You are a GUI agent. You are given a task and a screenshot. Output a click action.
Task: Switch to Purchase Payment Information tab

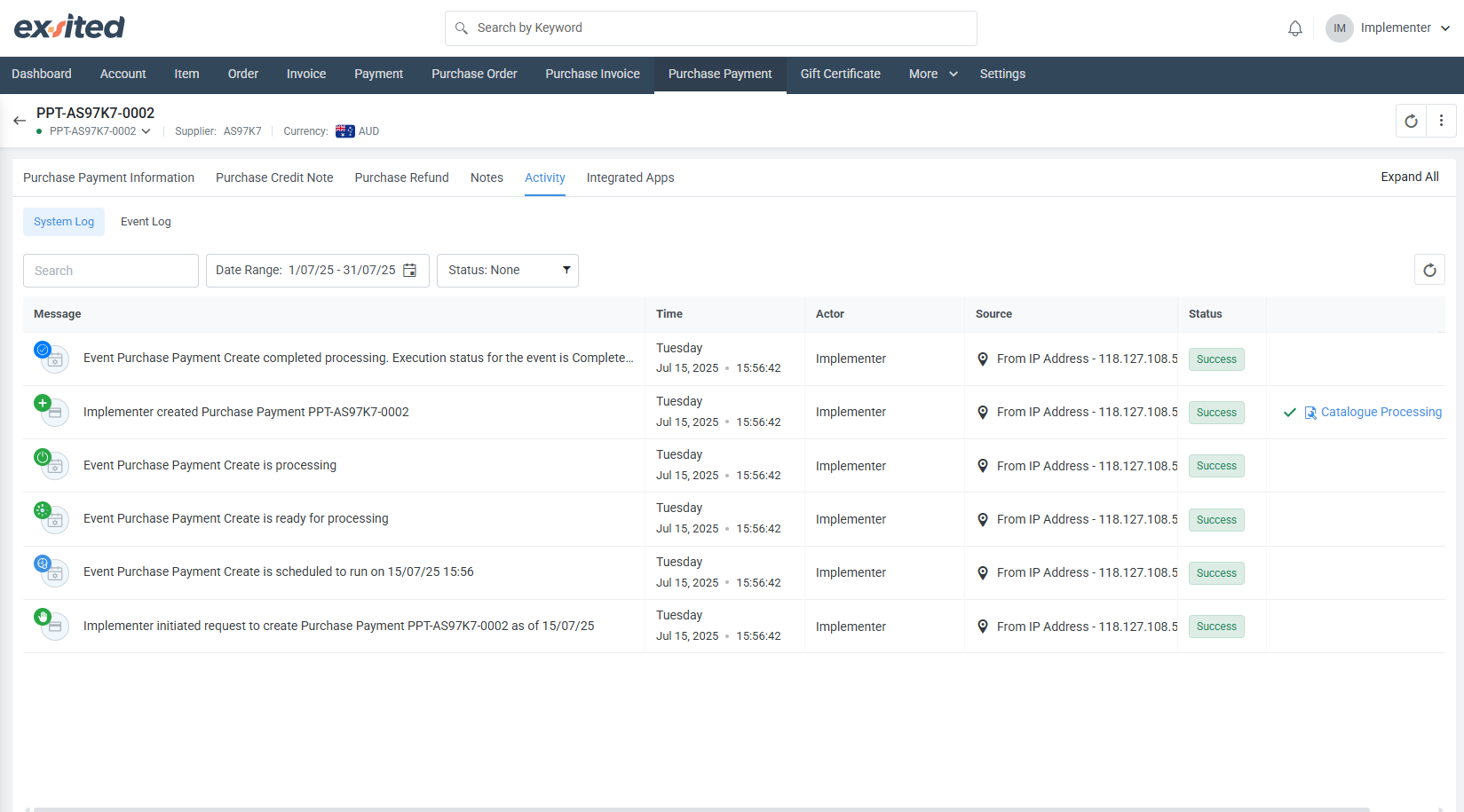108,177
